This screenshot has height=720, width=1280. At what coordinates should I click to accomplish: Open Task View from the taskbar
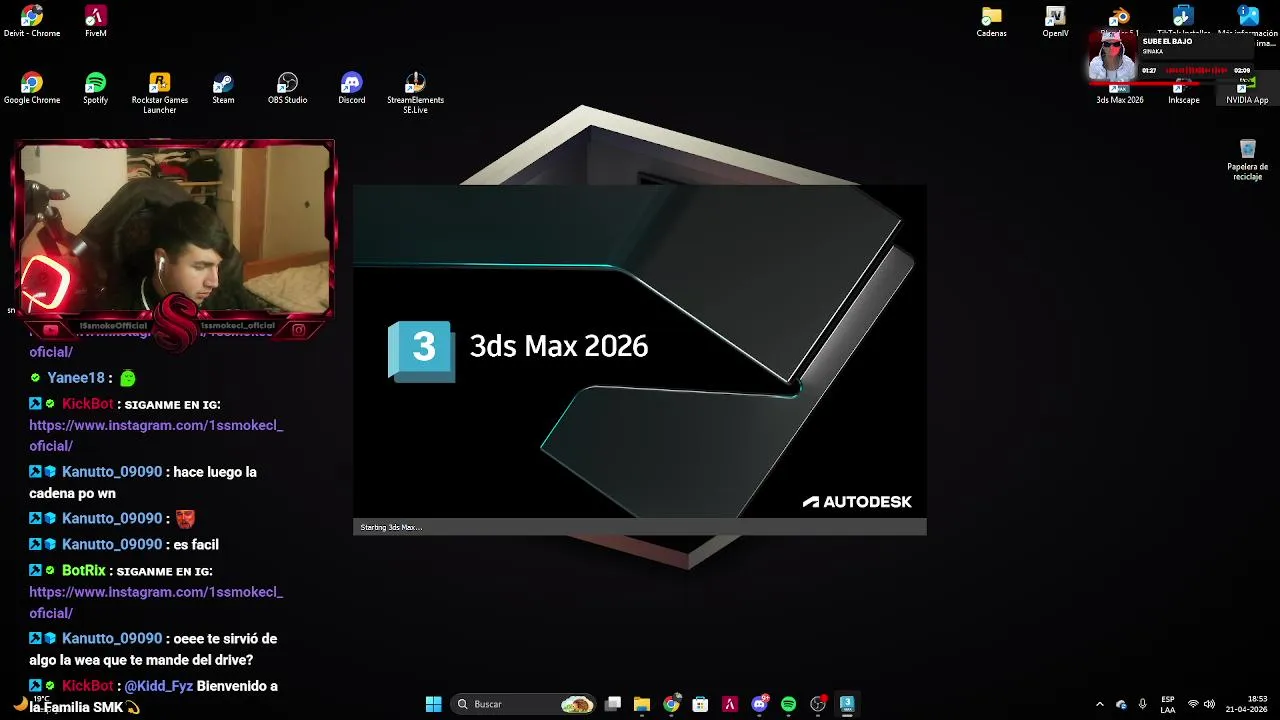pos(613,704)
